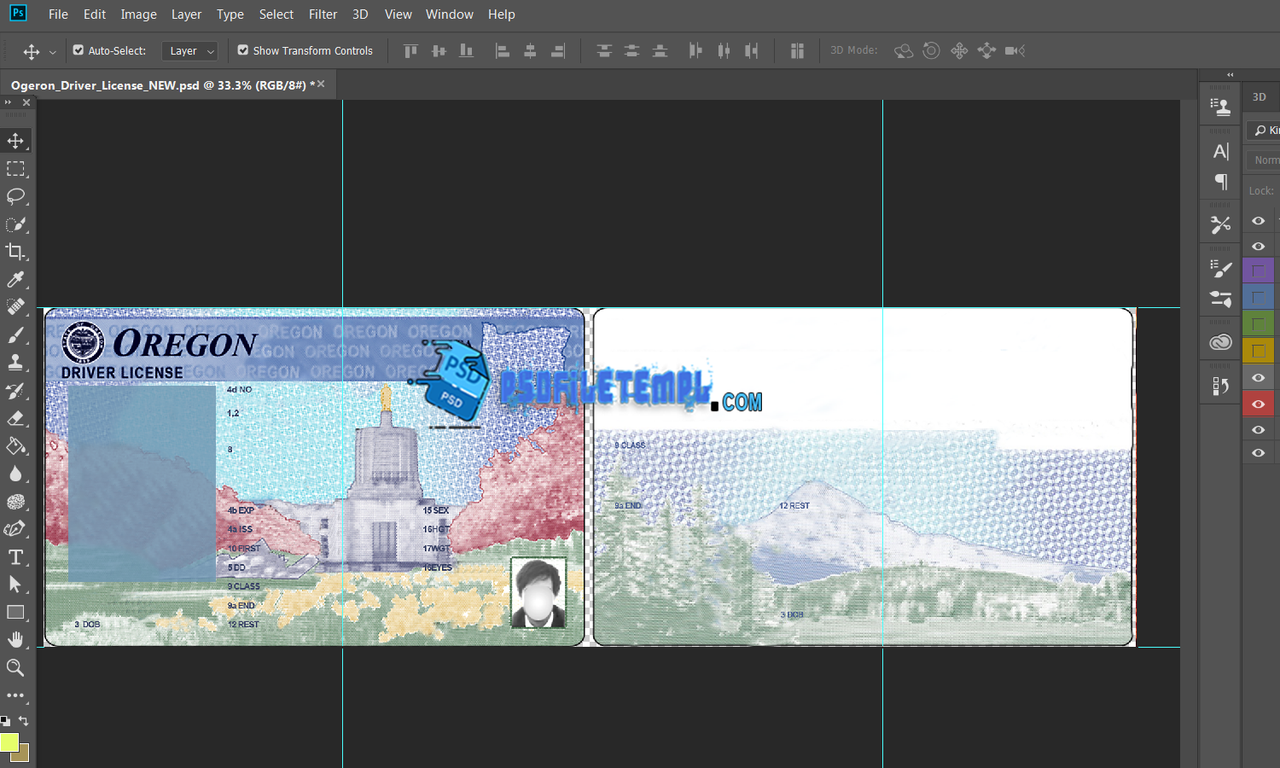The height and width of the screenshot is (768, 1280).
Task: Open the Image menu
Action: pos(138,14)
